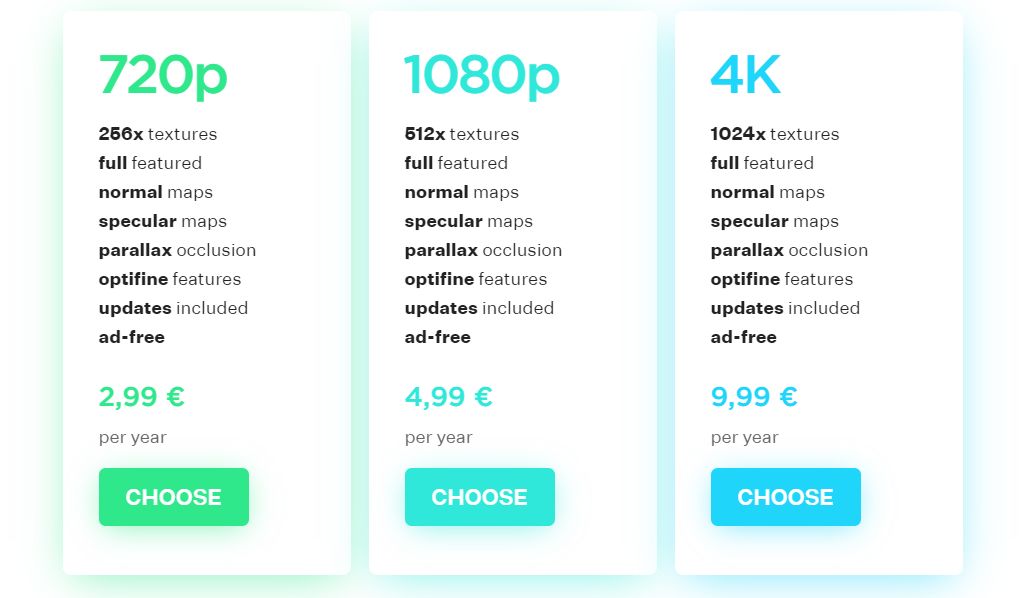The image size is (1023, 598).
Task: Click the green CHOOSE button for 720p
Action: point(173,497)
